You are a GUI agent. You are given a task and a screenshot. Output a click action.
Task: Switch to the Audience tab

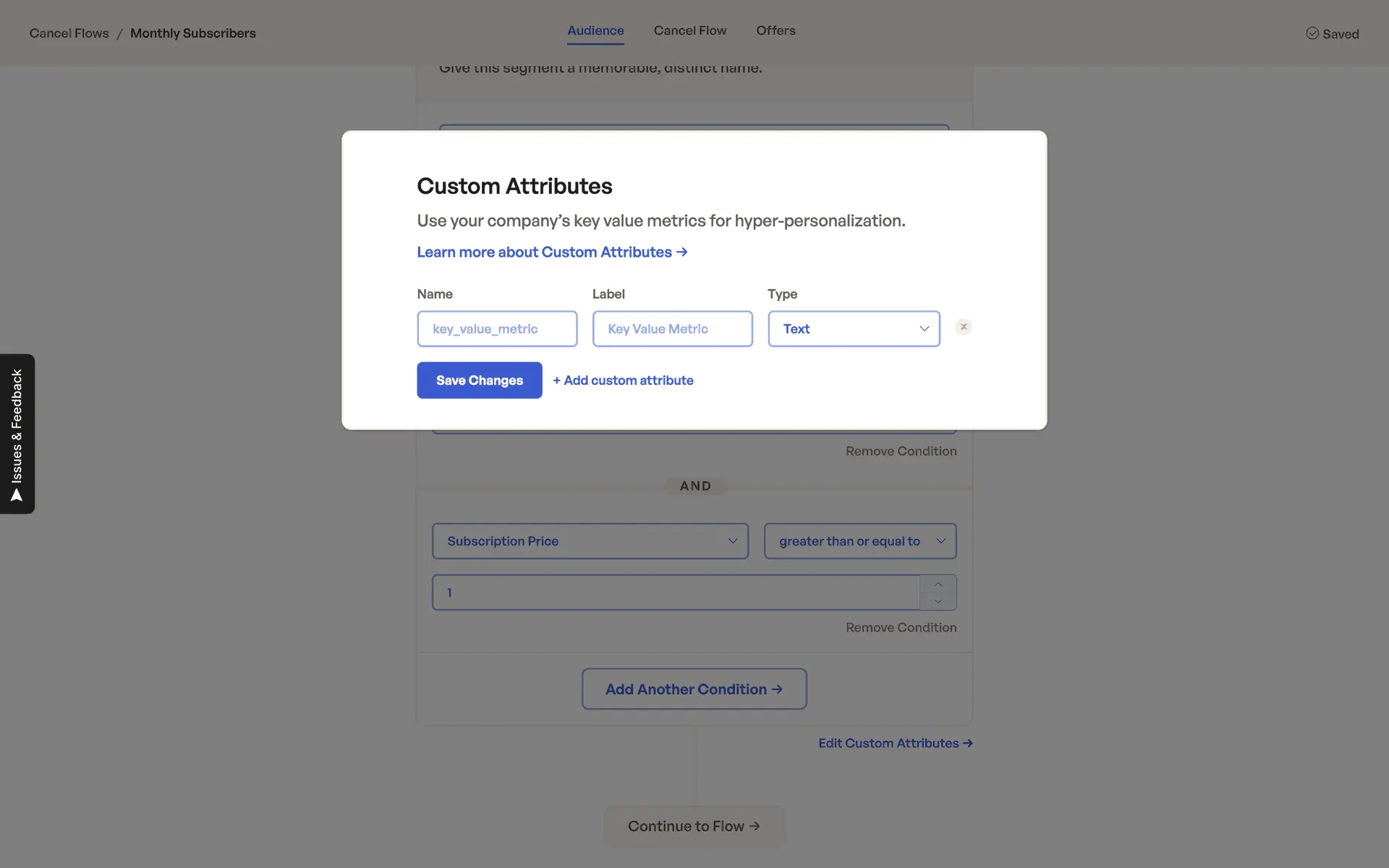595,30
